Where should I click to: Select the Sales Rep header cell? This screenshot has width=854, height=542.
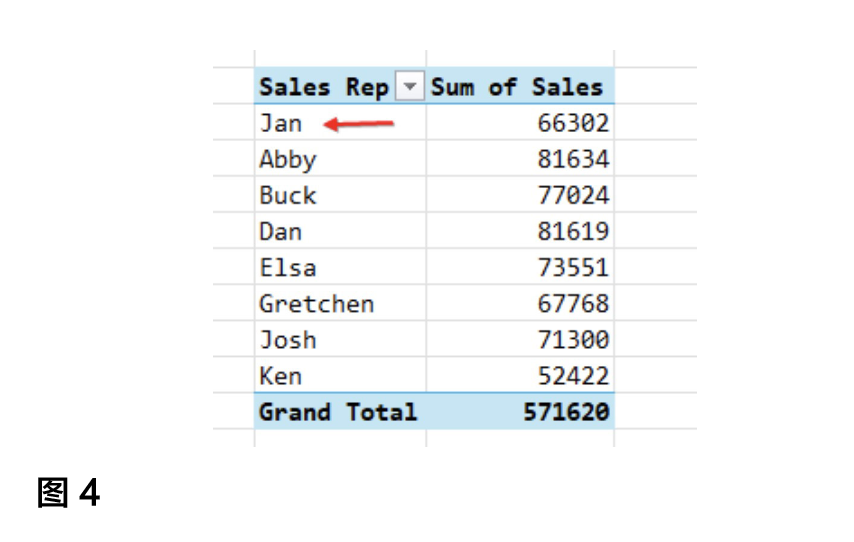coord(323,88)
